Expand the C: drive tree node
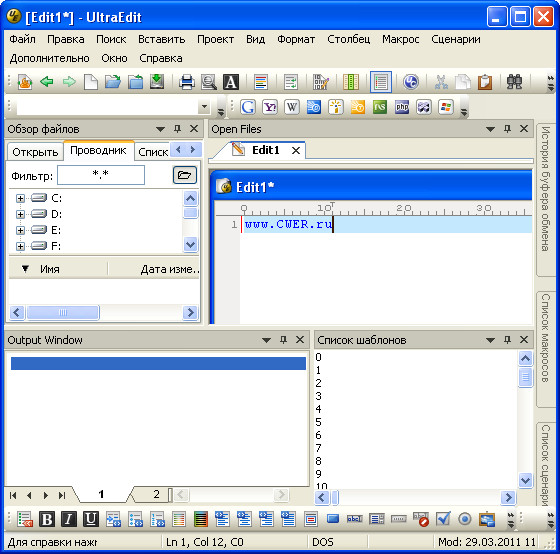This screenshot has height=554, width=560. [x=20, y=198]
